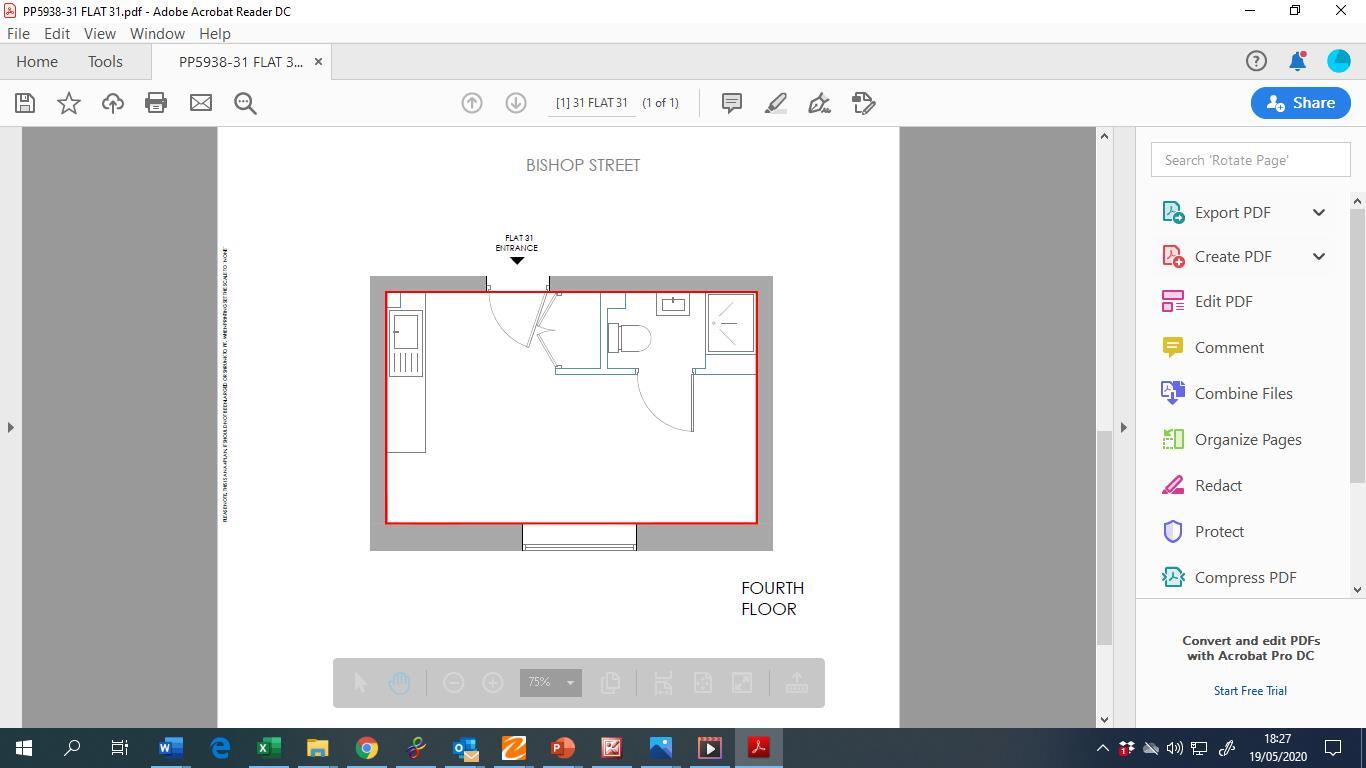
Task: Click the Save file icon
Action: [x=25, y=103]
